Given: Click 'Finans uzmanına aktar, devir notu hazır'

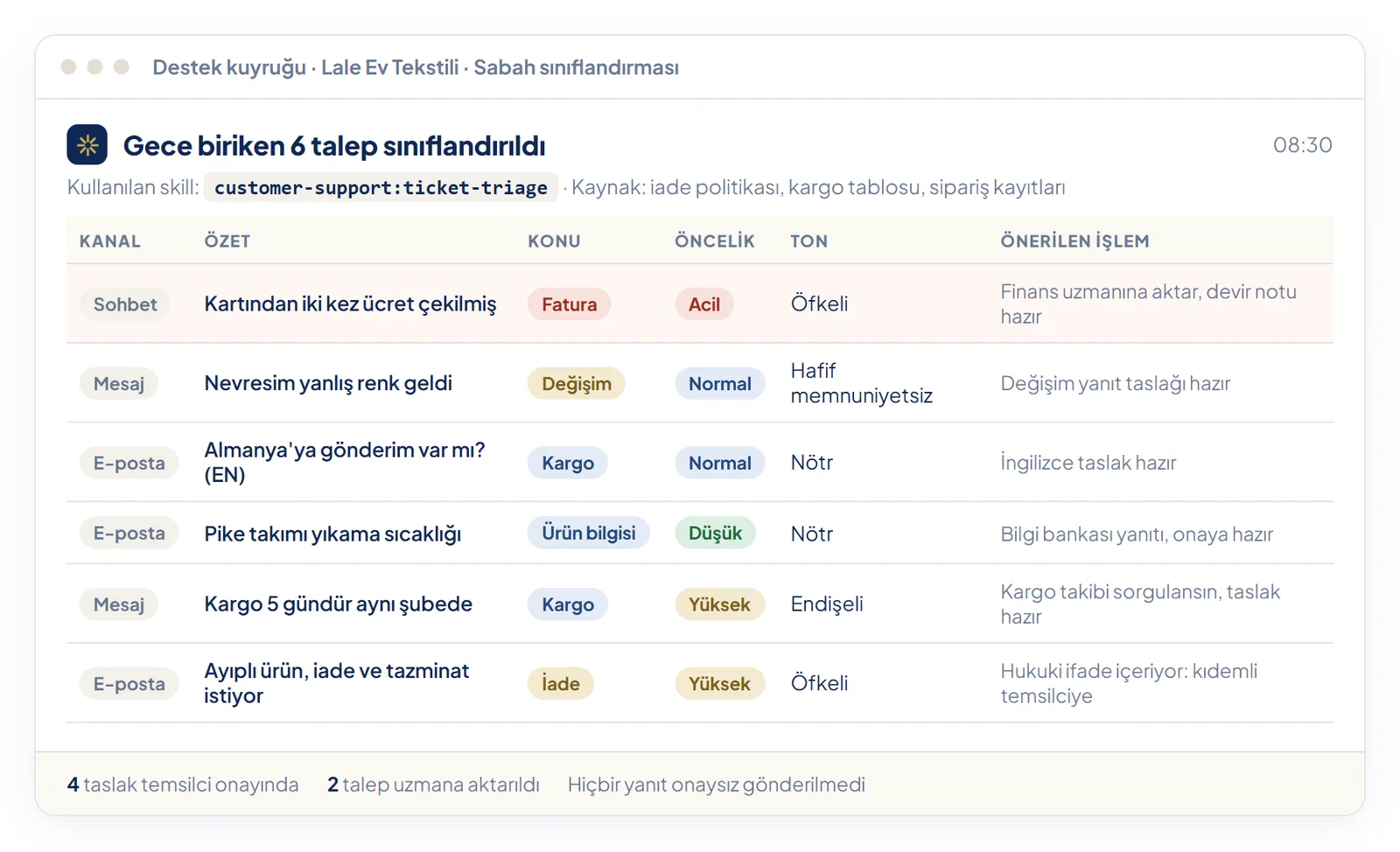Looking at the screenshot, I should pyautogui.click(x=1148, y=304).
